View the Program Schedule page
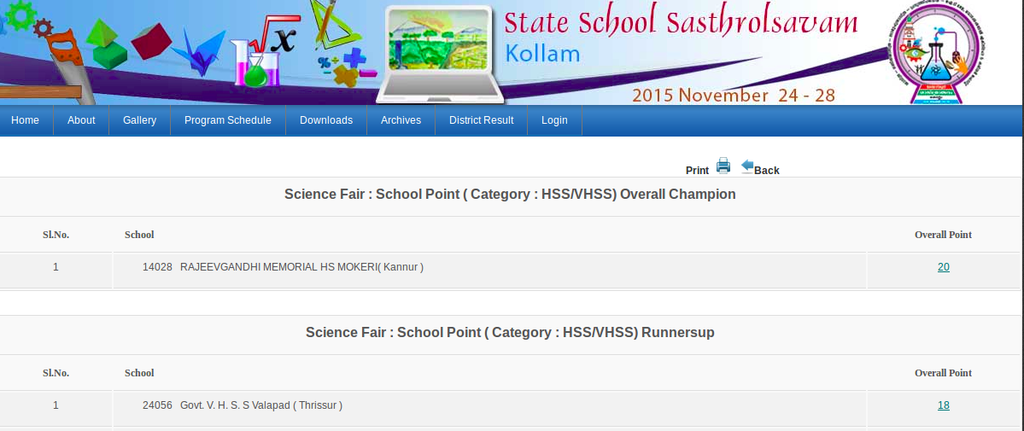The image size is (1024, 431). (227, 120)
